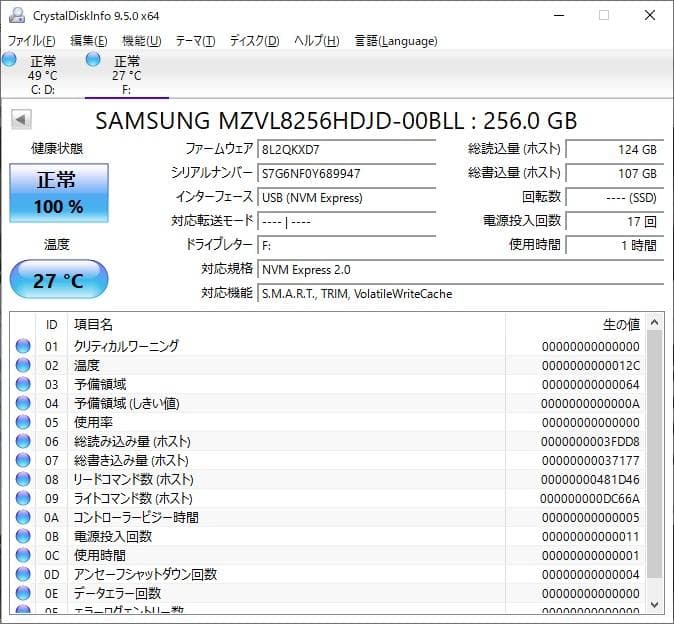Image resolution: width=674 pixels, height=624 pixels.
Task: Click status orb for コントローラービジー時間 row
Action: (23, 517)
